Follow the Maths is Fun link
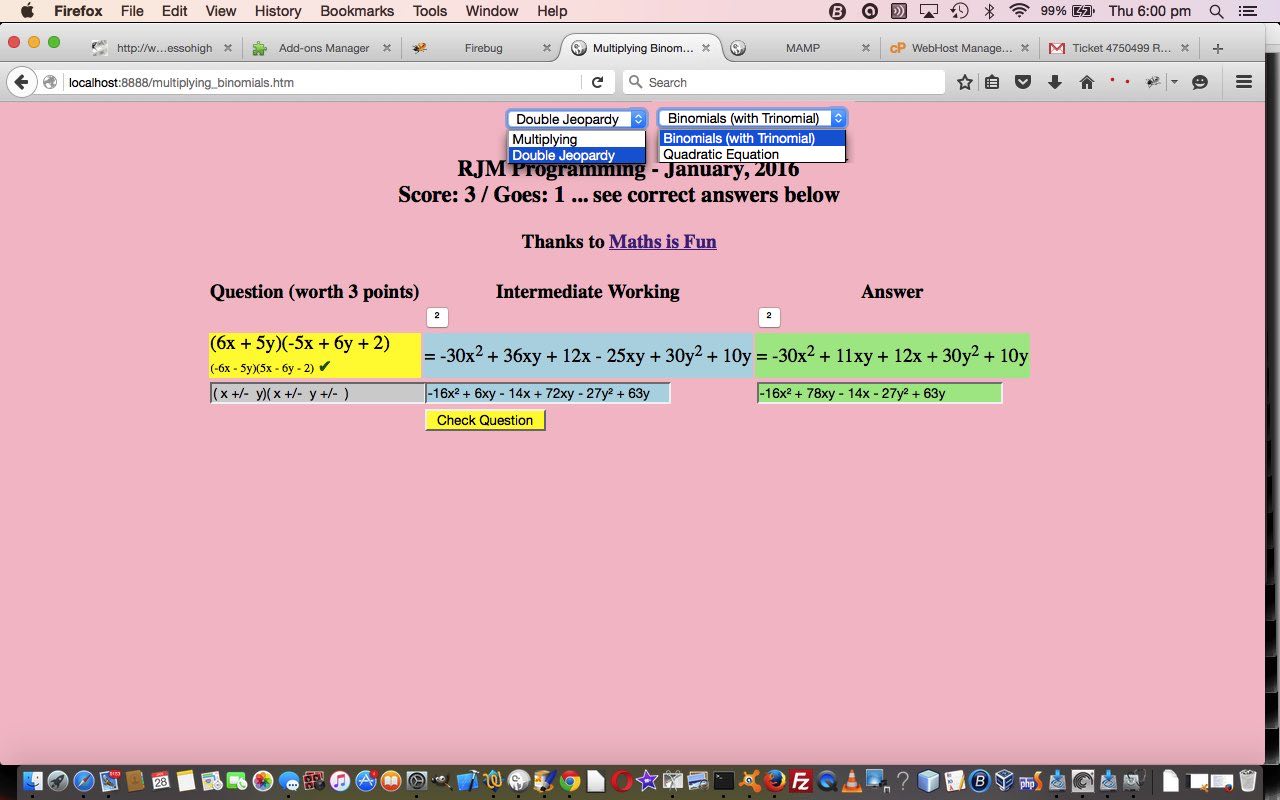Image resolution: width=1280 pixels, height=800 pixels. coord(662,241)
